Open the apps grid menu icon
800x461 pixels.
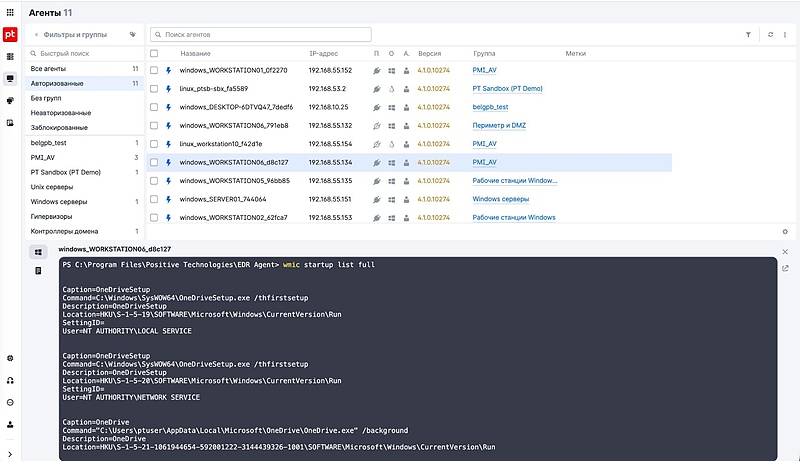coord(10,13)
